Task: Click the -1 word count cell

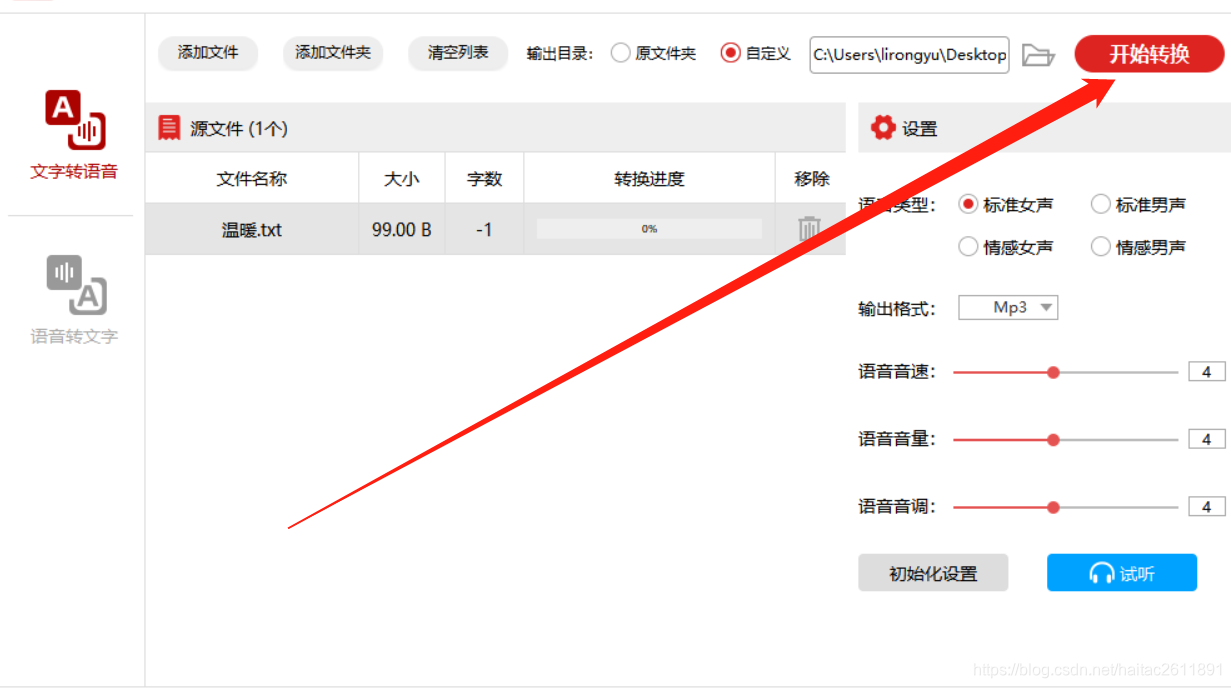Action: (x=484, y=229)
